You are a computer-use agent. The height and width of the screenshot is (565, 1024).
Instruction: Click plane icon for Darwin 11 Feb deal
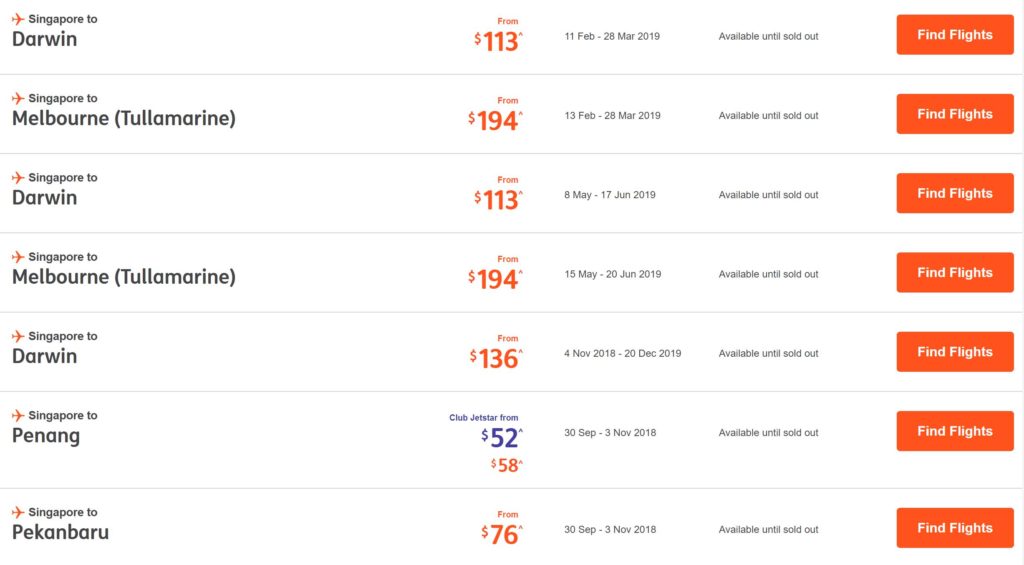point(18,19)
